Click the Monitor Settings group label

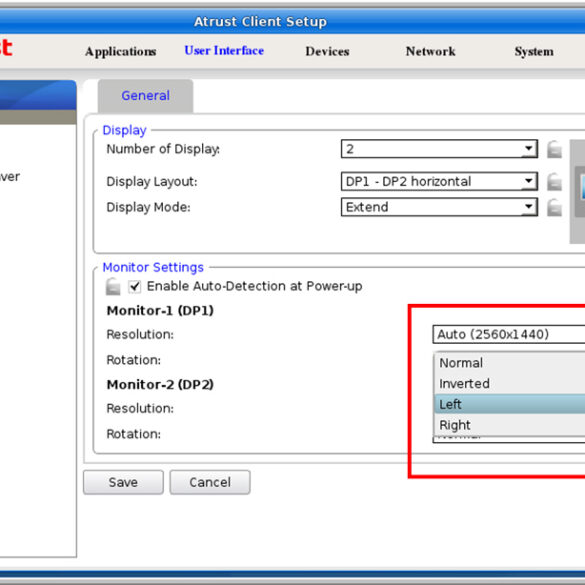pyautogui.click(x=153, y=268)
